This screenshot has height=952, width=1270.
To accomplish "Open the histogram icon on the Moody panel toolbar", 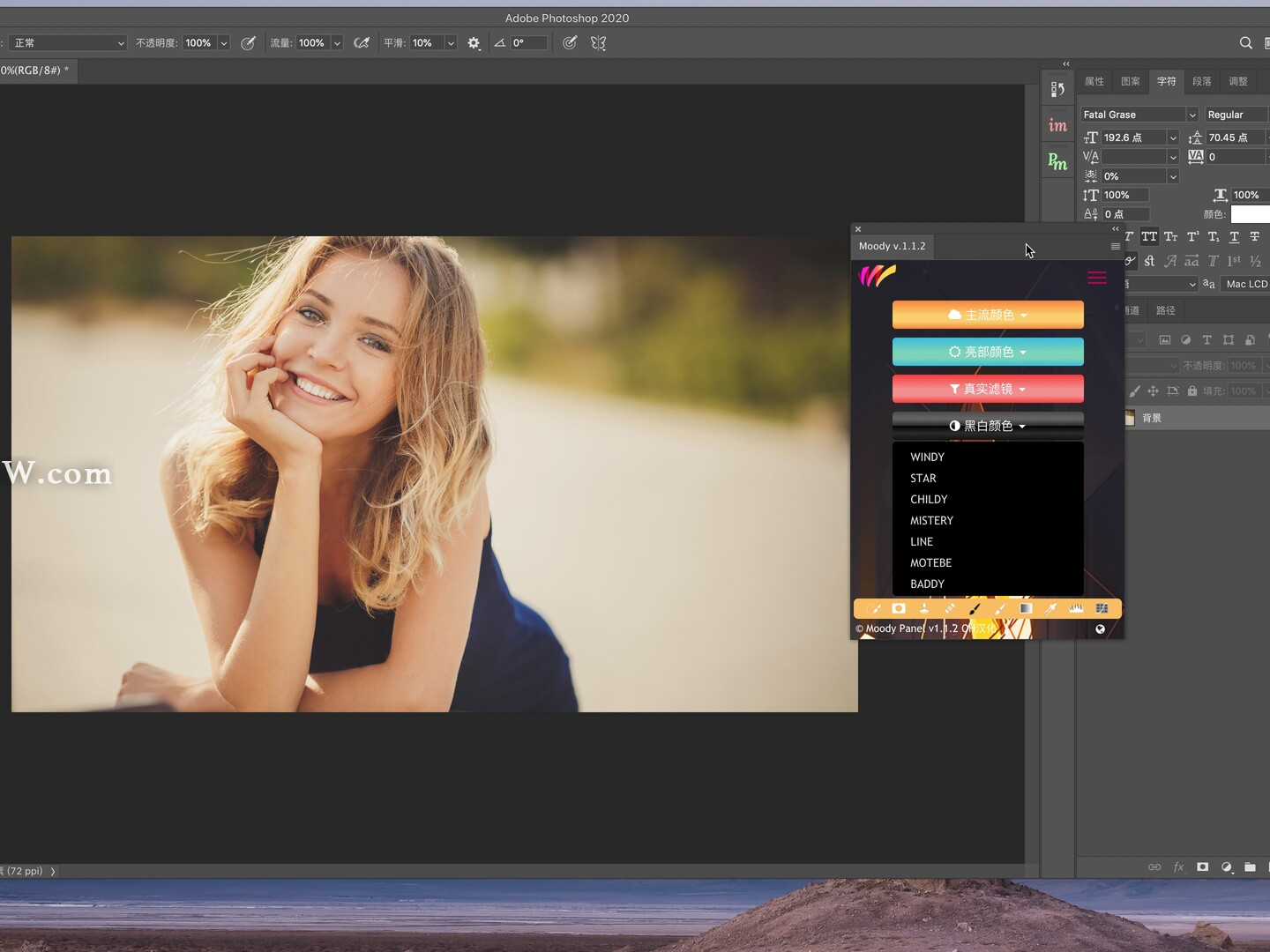I will click(1076, 608).
